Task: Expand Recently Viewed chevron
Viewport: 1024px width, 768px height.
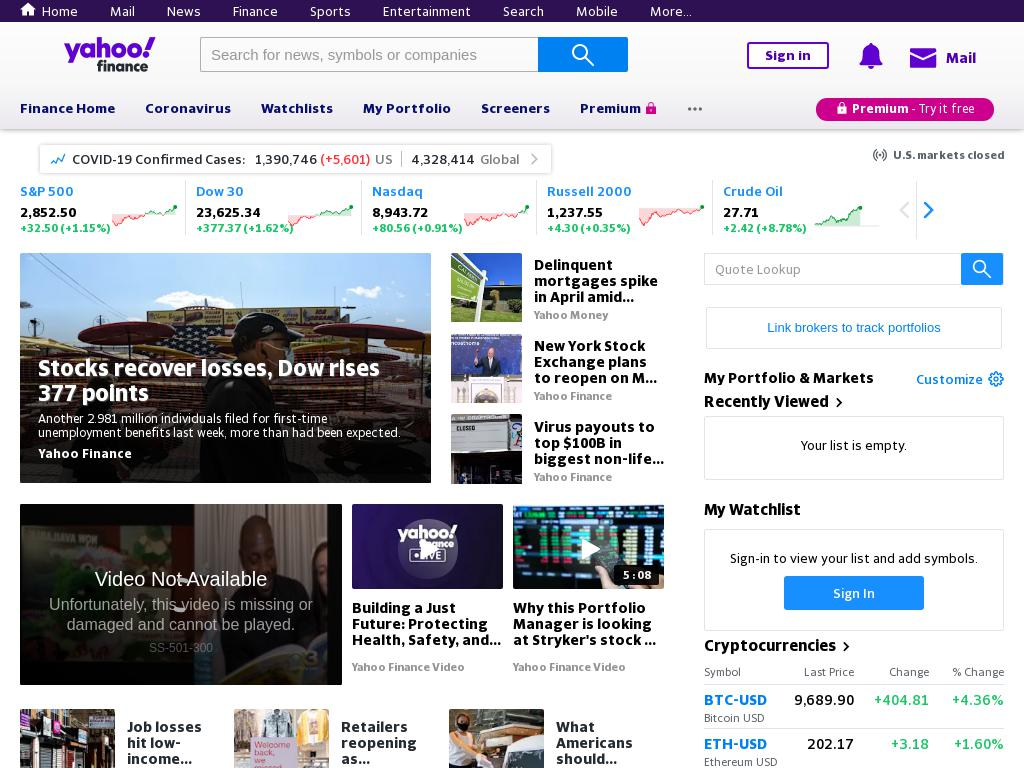Action: click(x=839, y=402)
